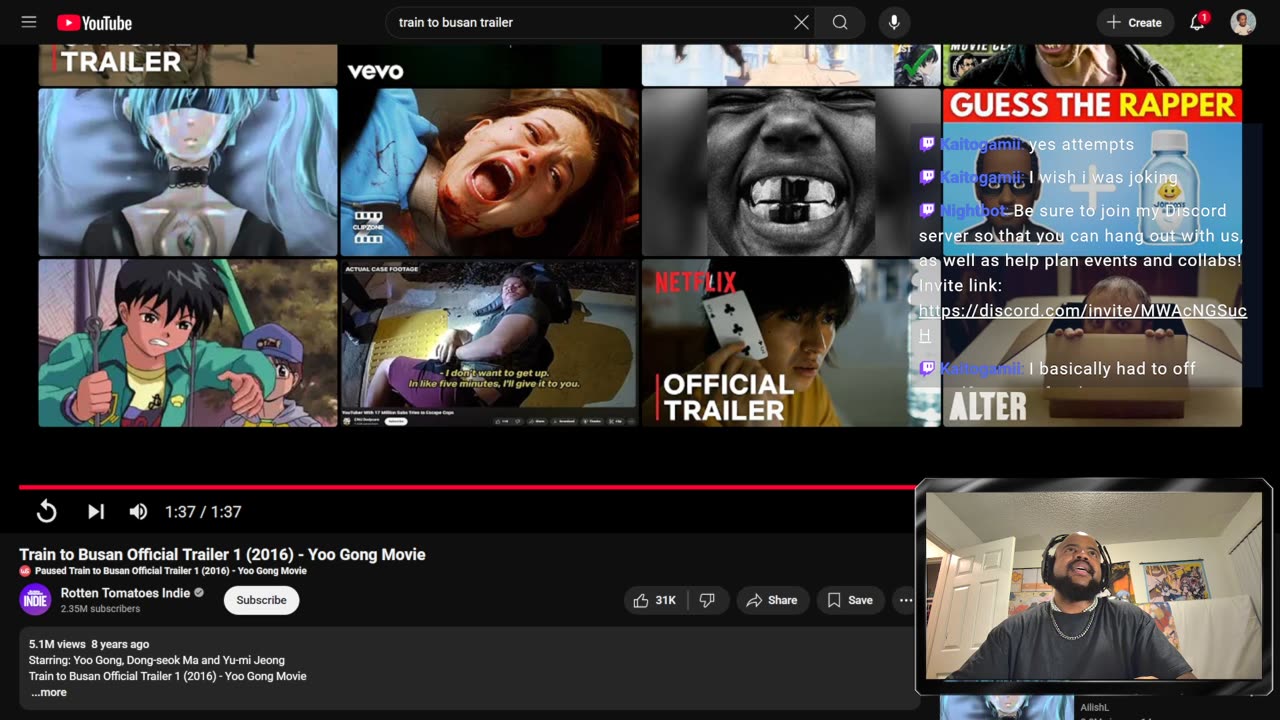This screenshot has width=1280, height=720.
Task: Clear the search box text
Action: 801,22
